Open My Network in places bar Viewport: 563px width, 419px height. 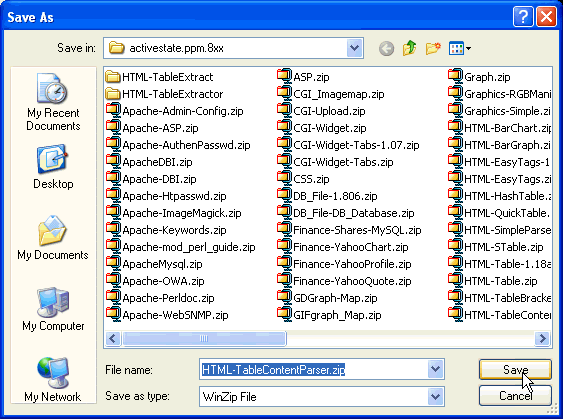pyautogui.click(x=53, y=380)
